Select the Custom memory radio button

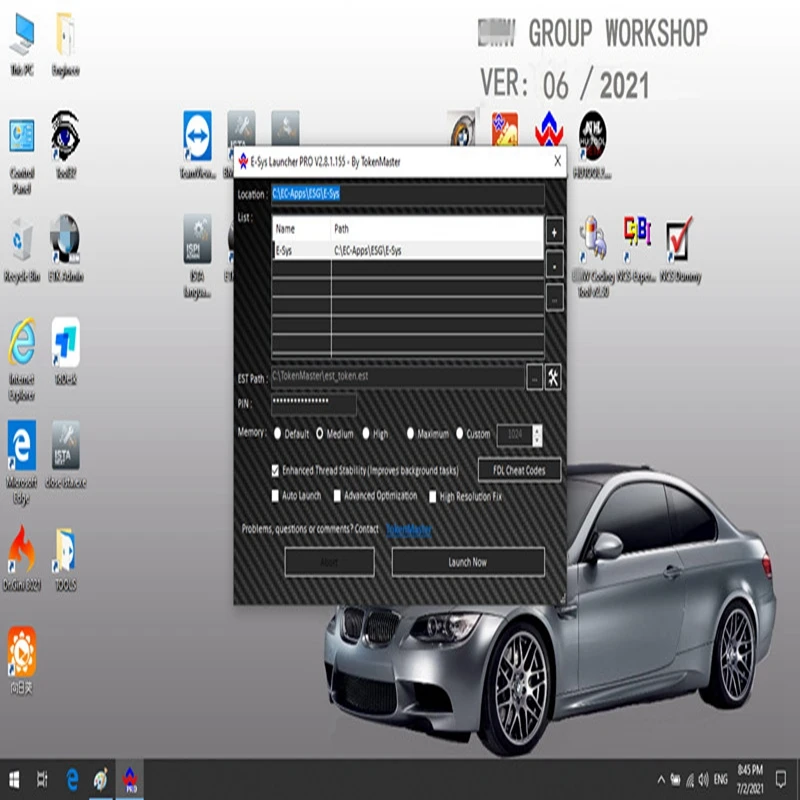460,434
